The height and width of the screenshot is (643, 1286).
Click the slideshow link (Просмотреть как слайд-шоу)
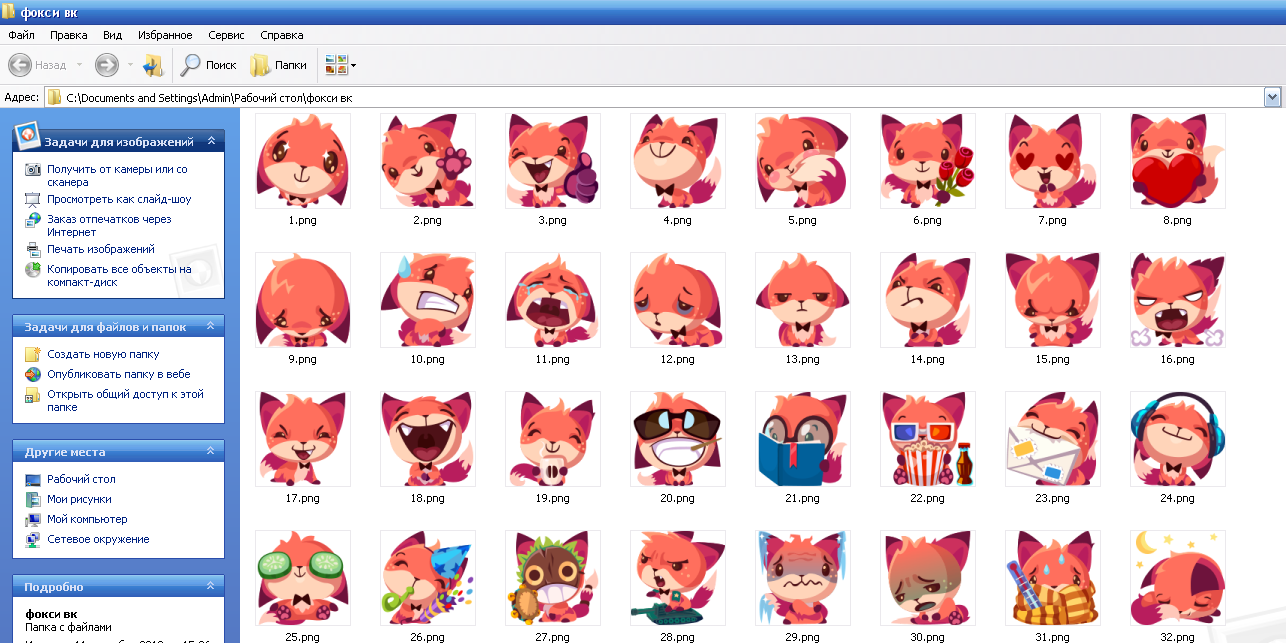tap(119, 199)
